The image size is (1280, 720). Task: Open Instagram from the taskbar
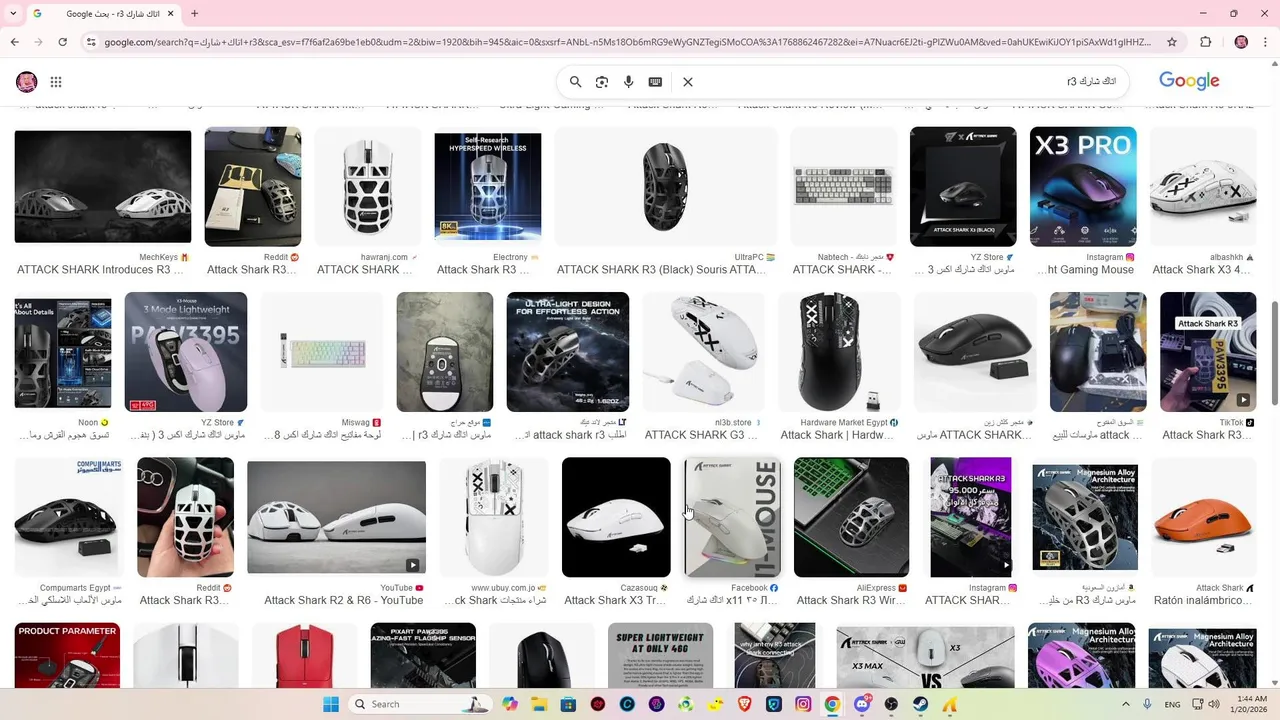click(803, 704)
